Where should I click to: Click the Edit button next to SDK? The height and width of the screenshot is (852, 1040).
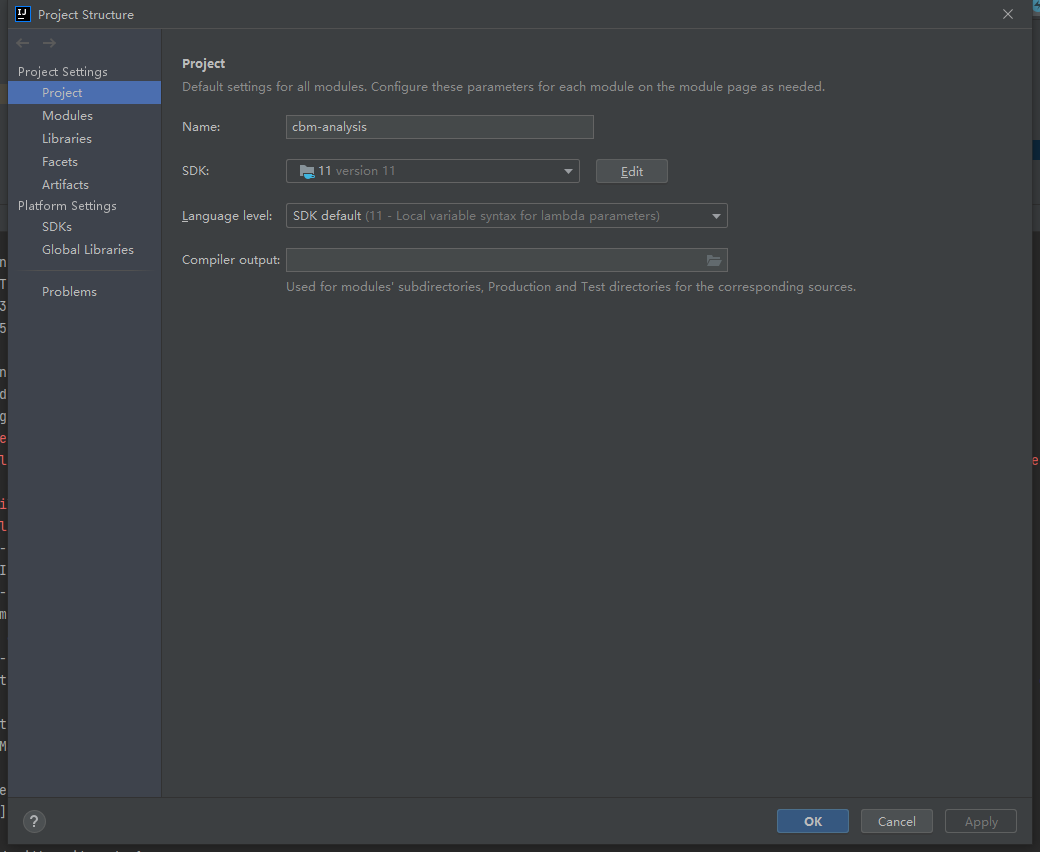pos(631,170)
